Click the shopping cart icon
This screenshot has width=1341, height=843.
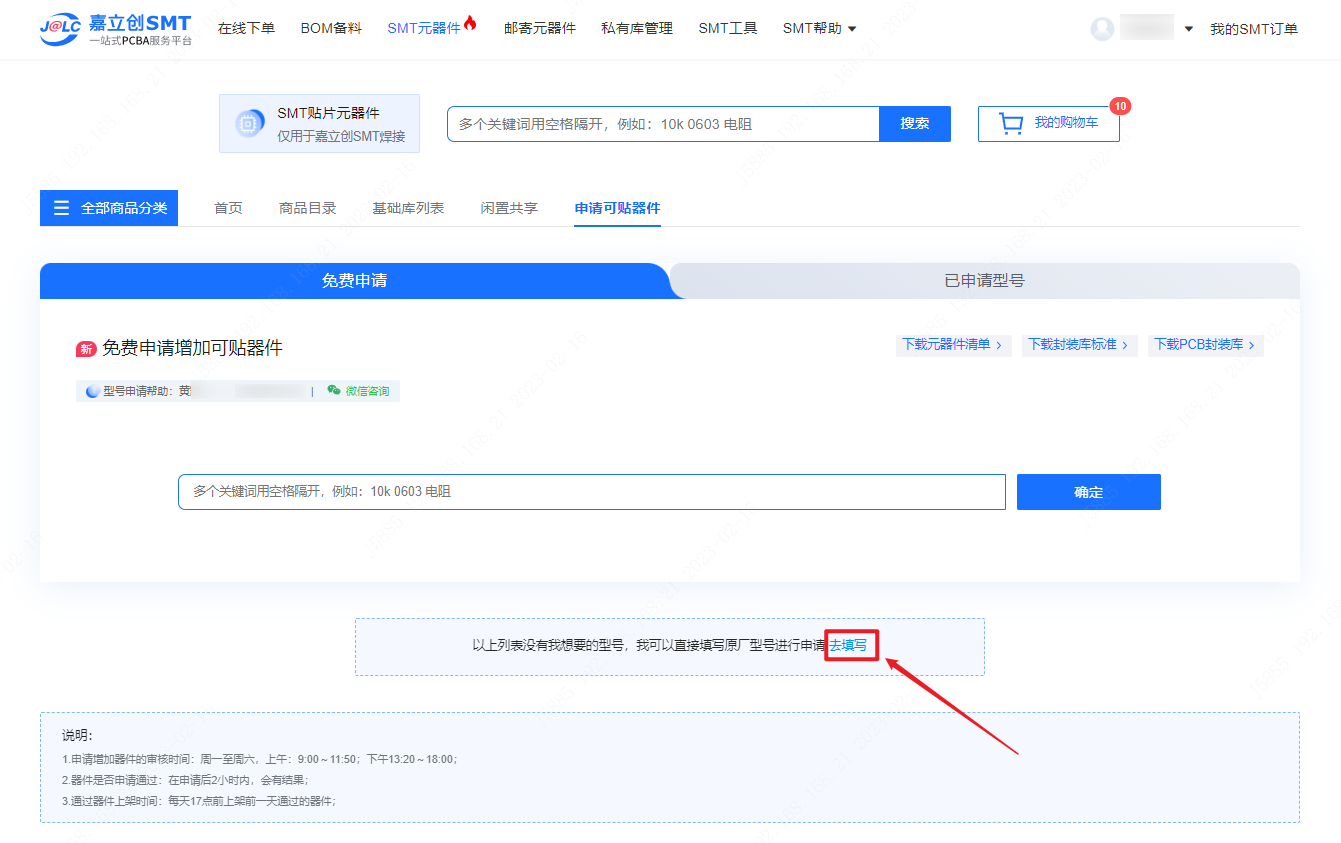pyautogui.click(x=1011, y=124)
